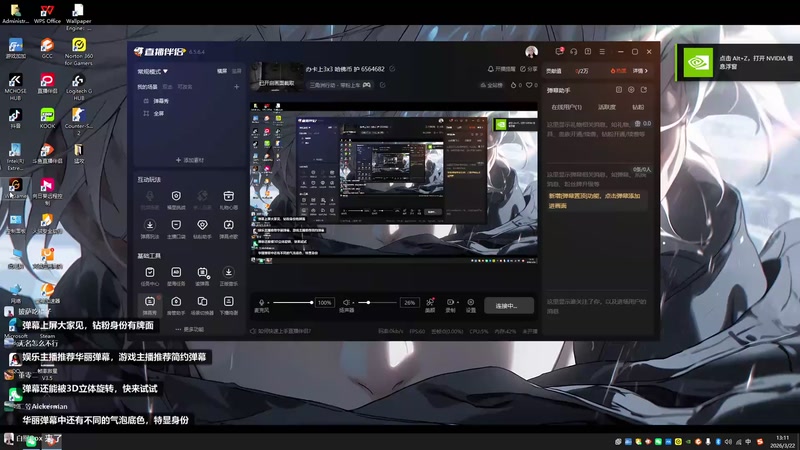This screenshot has width=800, height=450.
Task: Switch to 在线用户(1) tab
Action: [x=566, y=107]
